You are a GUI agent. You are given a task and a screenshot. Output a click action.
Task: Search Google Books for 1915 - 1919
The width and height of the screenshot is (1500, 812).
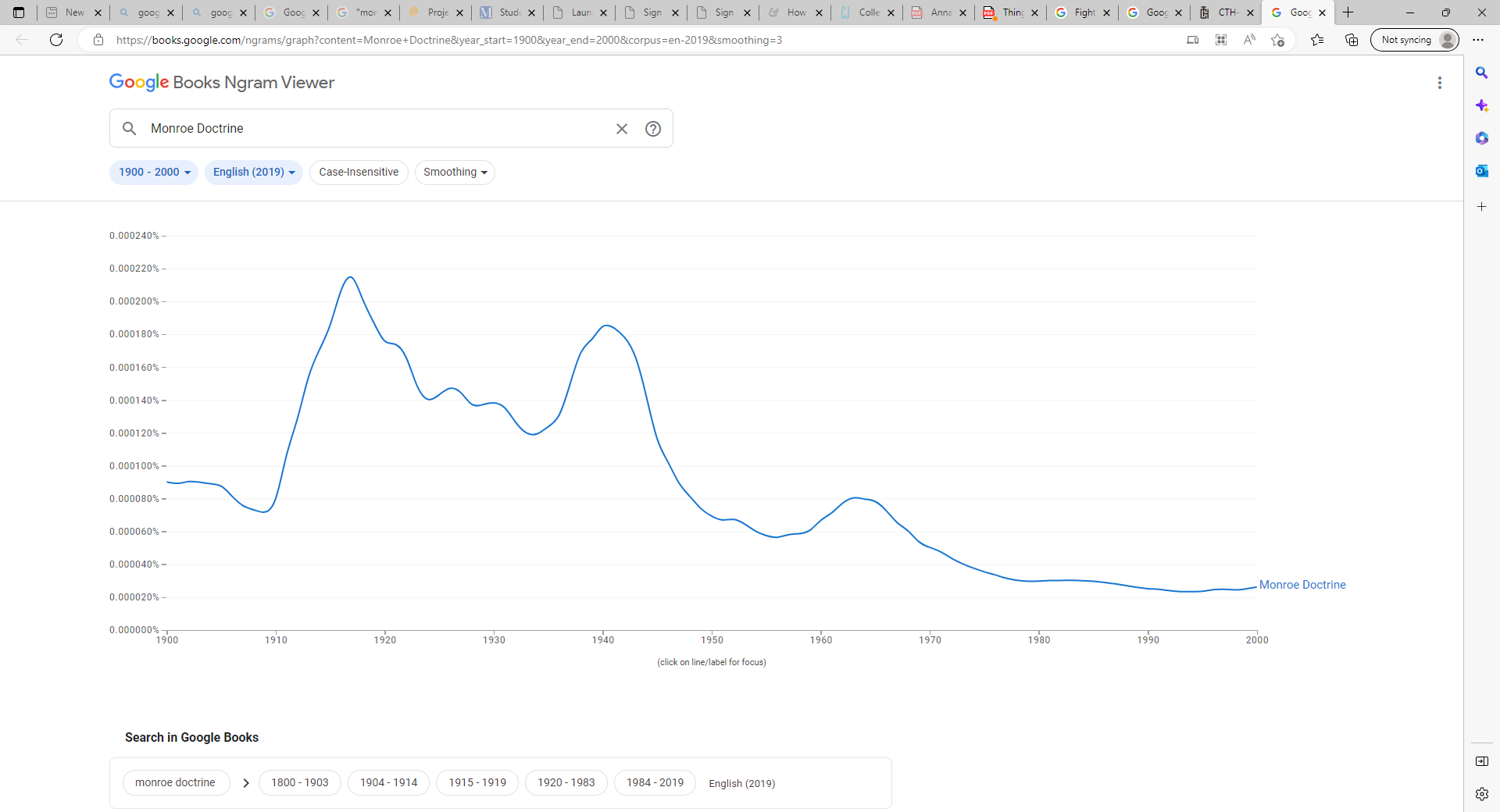coord(477,782)
